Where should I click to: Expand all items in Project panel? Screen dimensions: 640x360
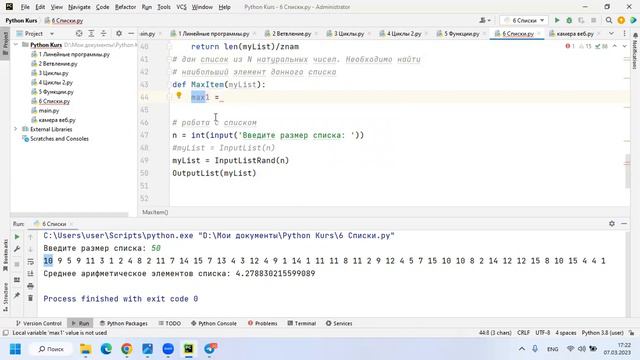point(91,33)
